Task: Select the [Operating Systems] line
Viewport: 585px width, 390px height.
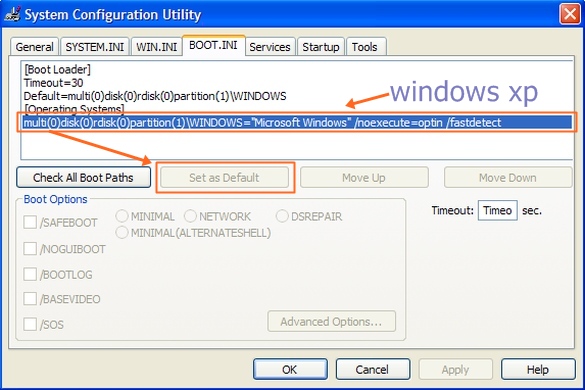Action: pyautogui.click(x=74, y=109)
